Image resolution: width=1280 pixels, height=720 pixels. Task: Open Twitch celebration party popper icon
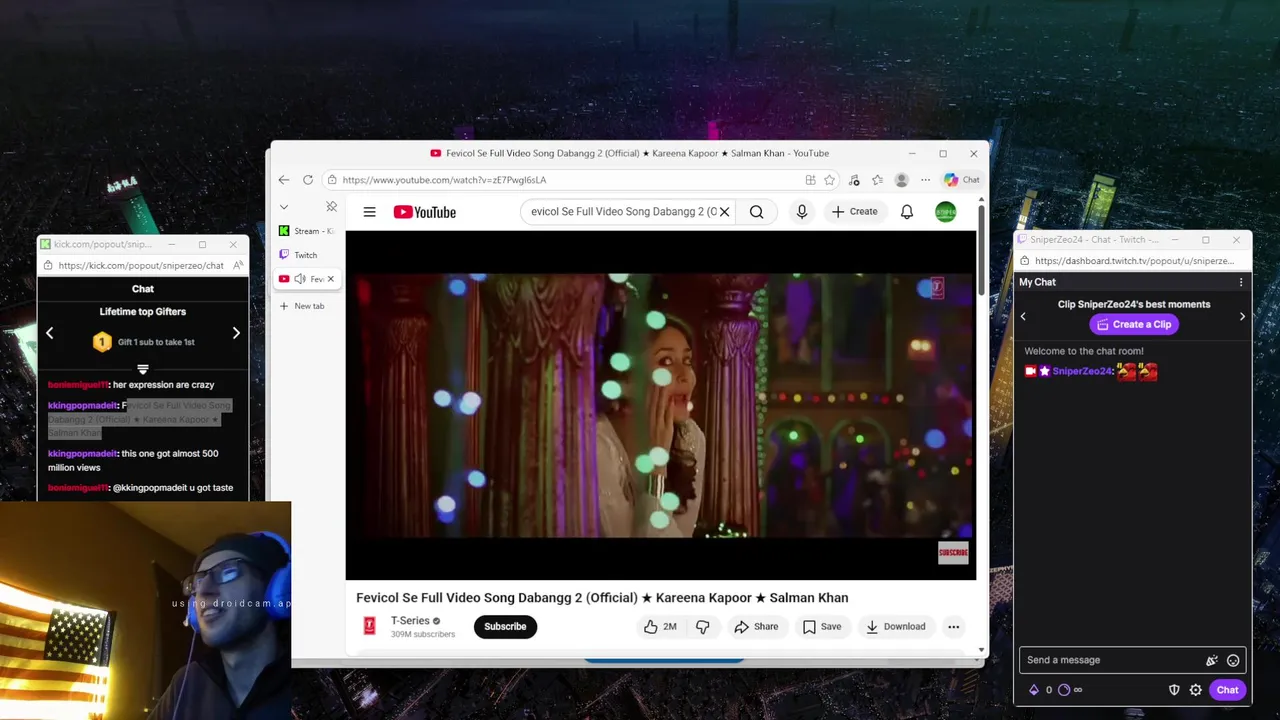click(1212, 660)
